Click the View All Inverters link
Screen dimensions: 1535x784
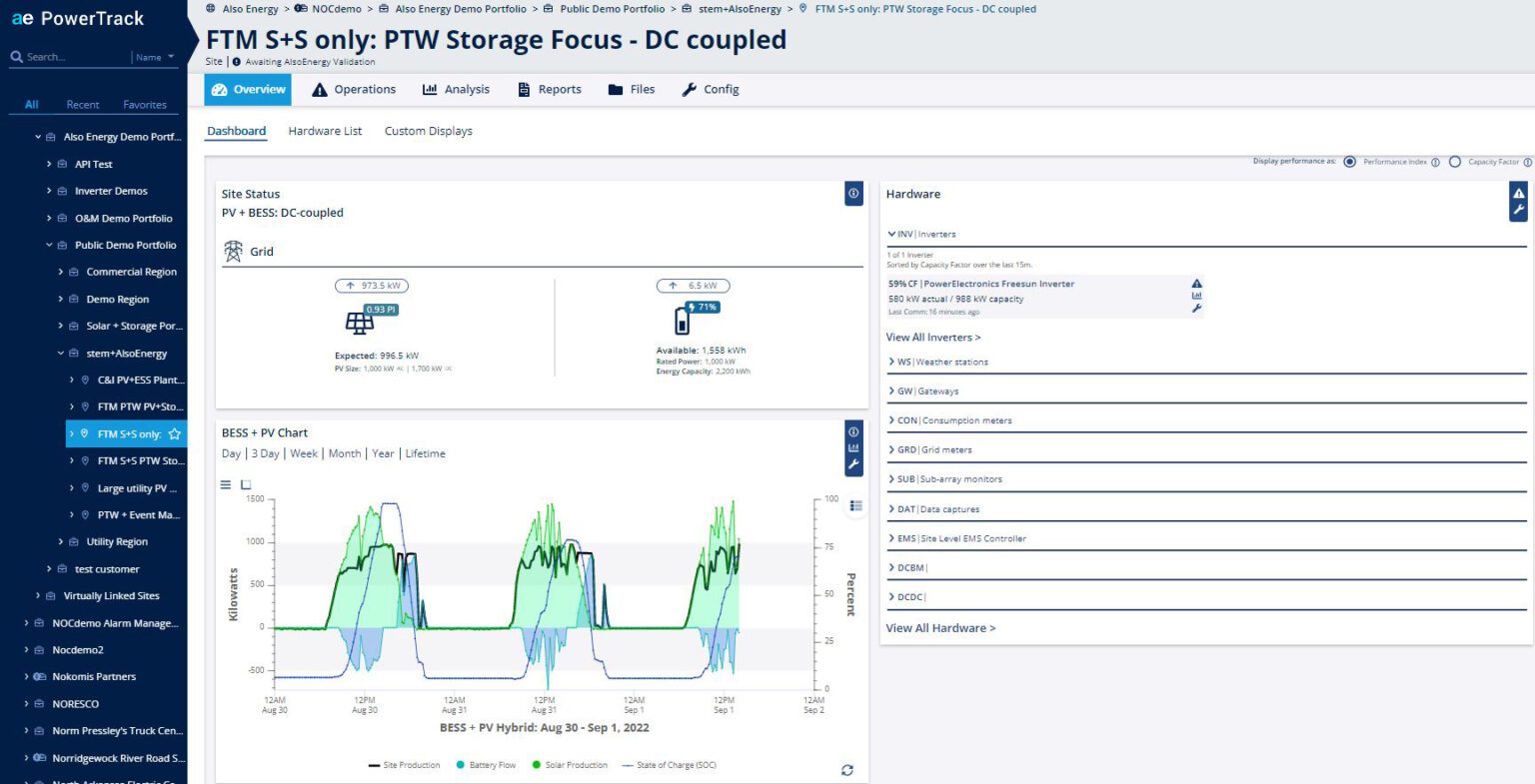[x=933, y=337]
